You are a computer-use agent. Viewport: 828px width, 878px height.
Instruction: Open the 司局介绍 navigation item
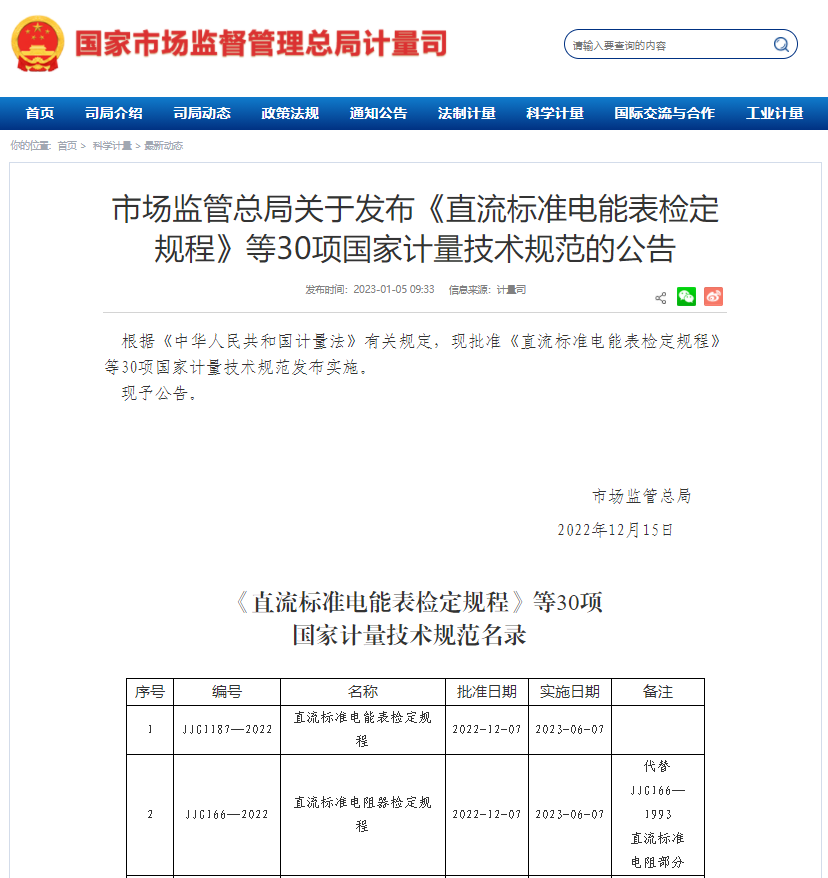tap(114, 113)
